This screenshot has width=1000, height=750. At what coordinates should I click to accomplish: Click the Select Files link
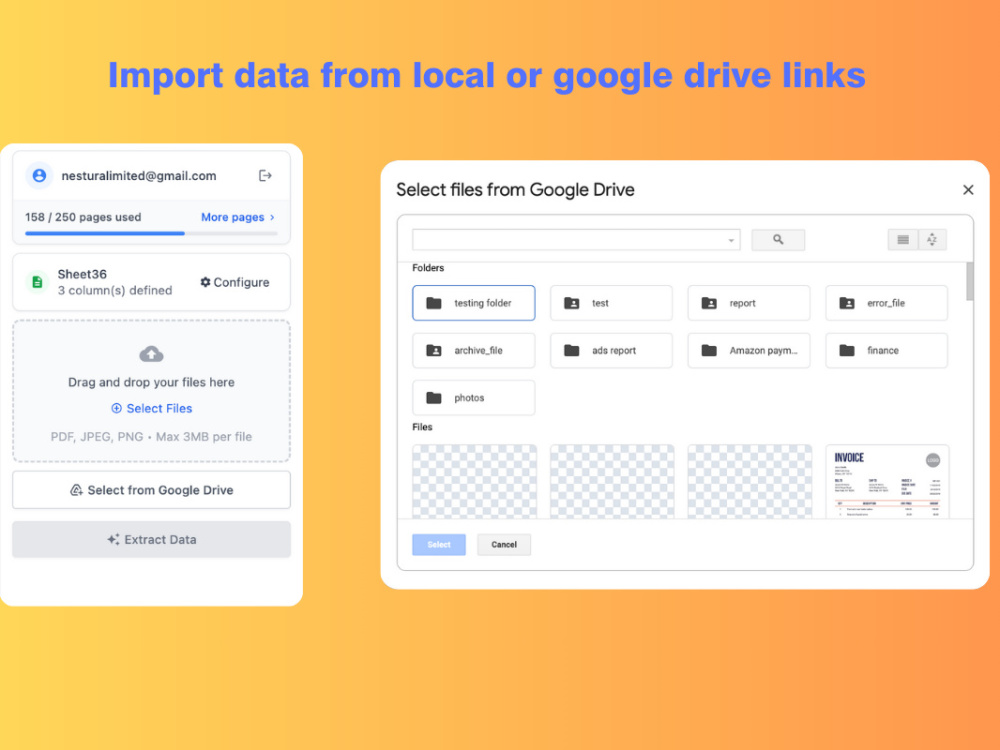click(x=152, y=408)
